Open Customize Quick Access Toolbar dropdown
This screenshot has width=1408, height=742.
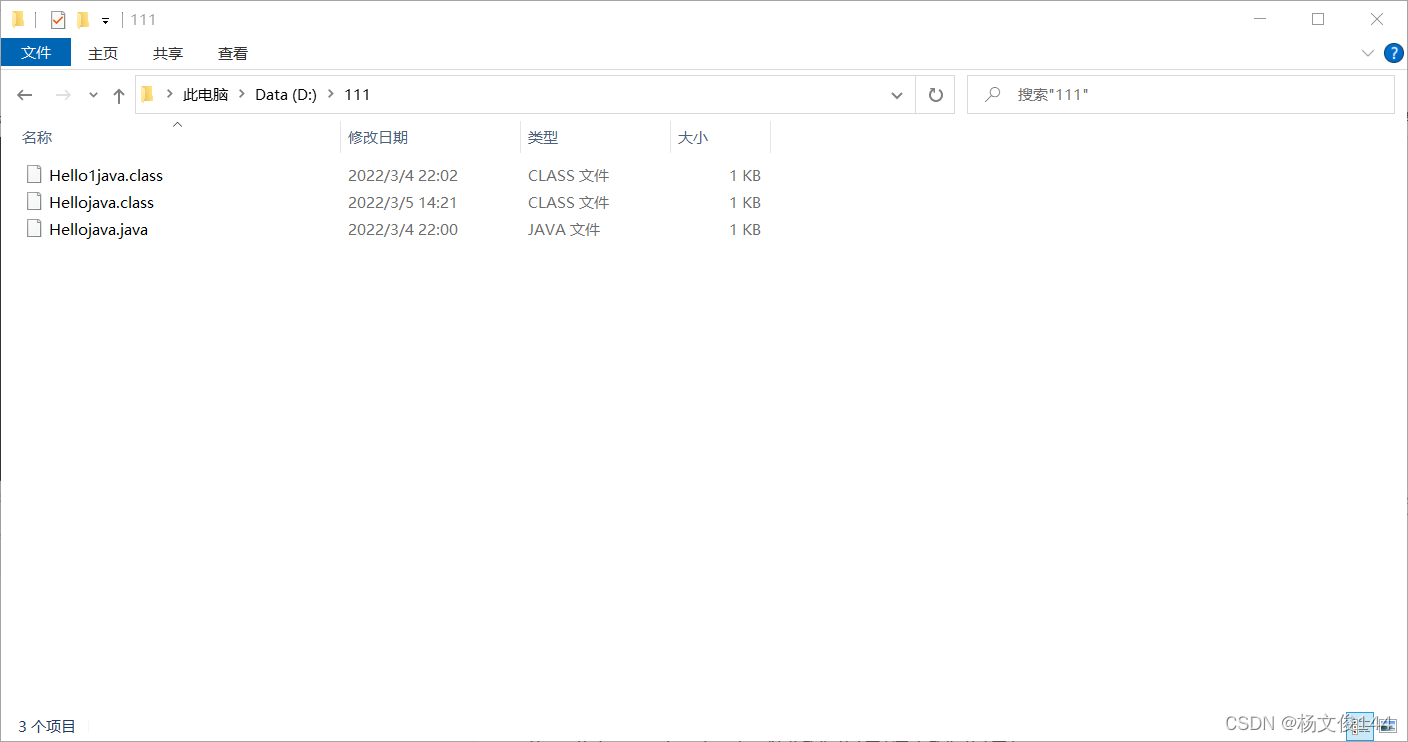[x=105, y=20]
